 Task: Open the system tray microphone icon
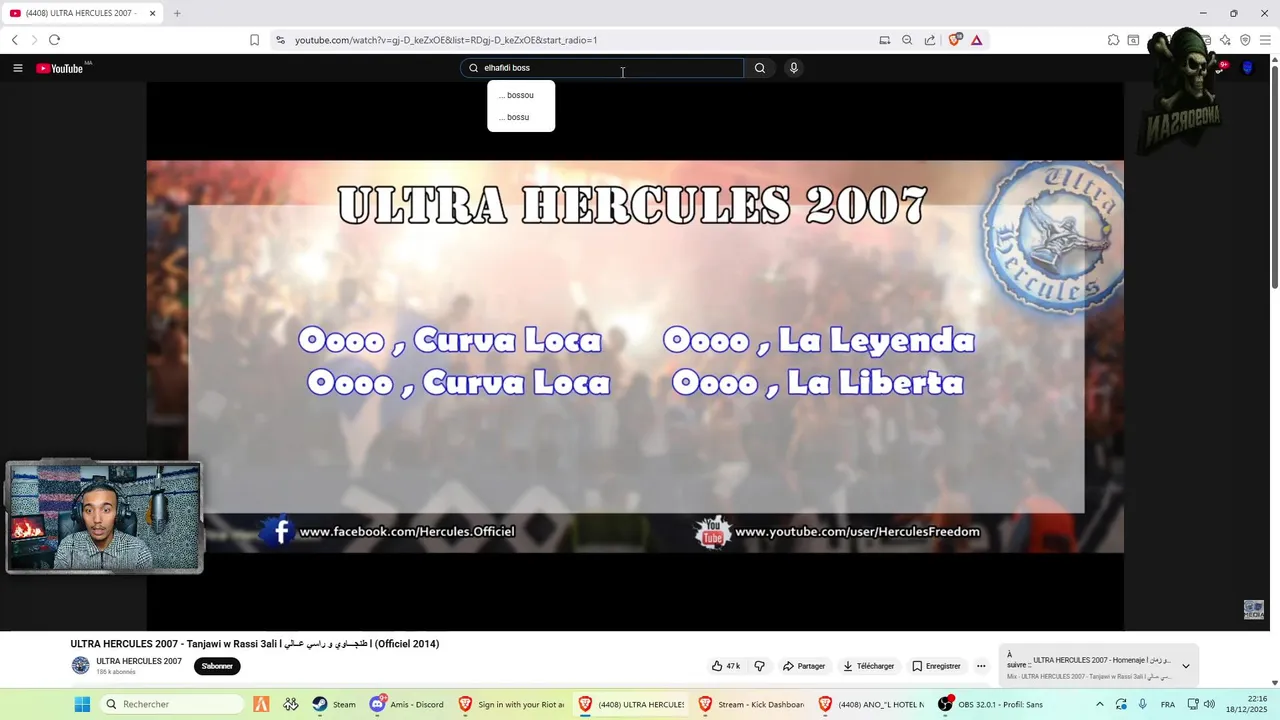click(1143, 704)
